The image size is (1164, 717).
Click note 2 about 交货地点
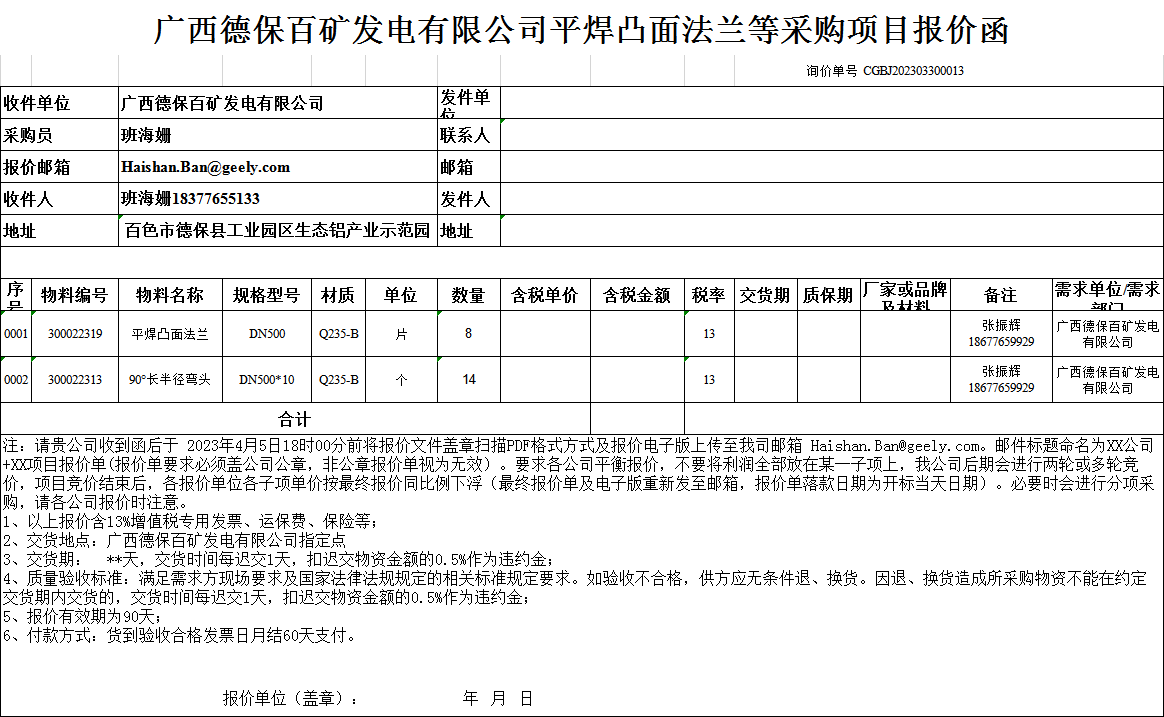pos(174,540)
